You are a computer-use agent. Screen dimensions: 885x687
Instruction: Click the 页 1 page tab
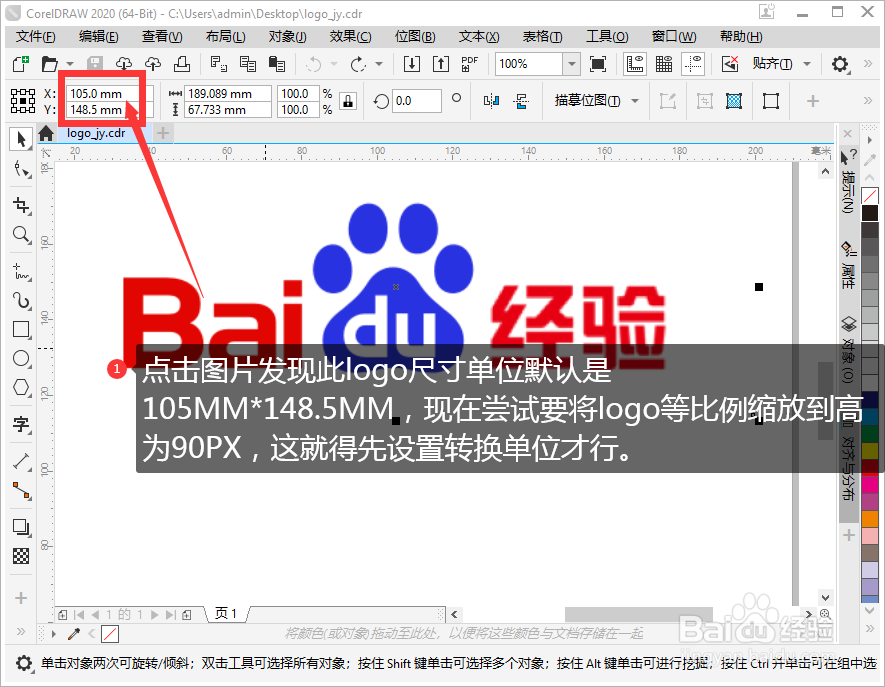pos(226,614)
